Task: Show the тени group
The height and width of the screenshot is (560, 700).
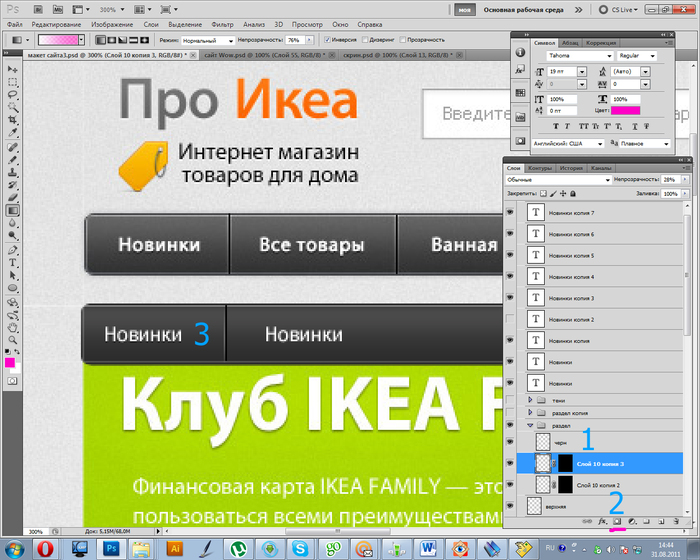Action: point(510,400)
